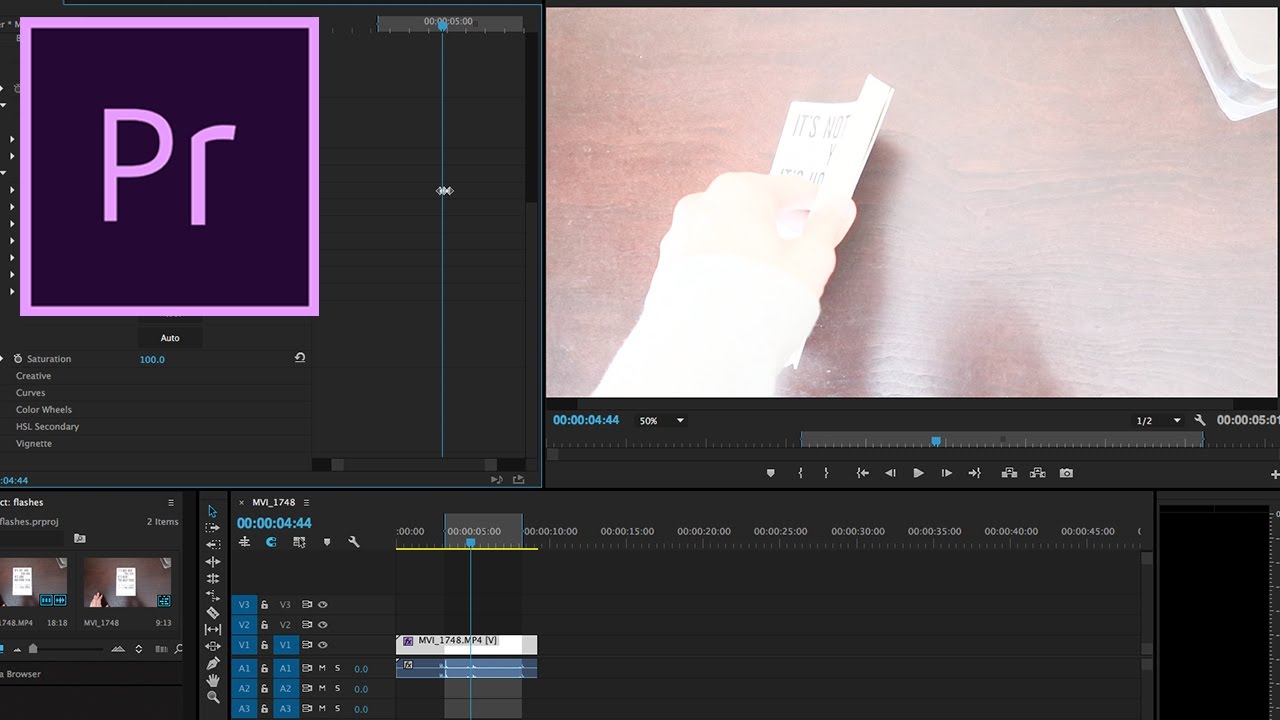Play the sequence in Program monitor

coord(918,473)
